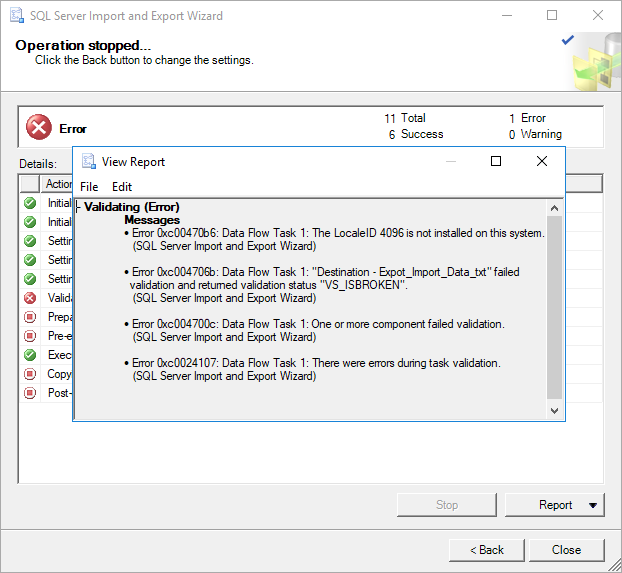Maximize the Import and Export Wizard window
This screenshot has height=573, width=622.
[x=552, y=15]
